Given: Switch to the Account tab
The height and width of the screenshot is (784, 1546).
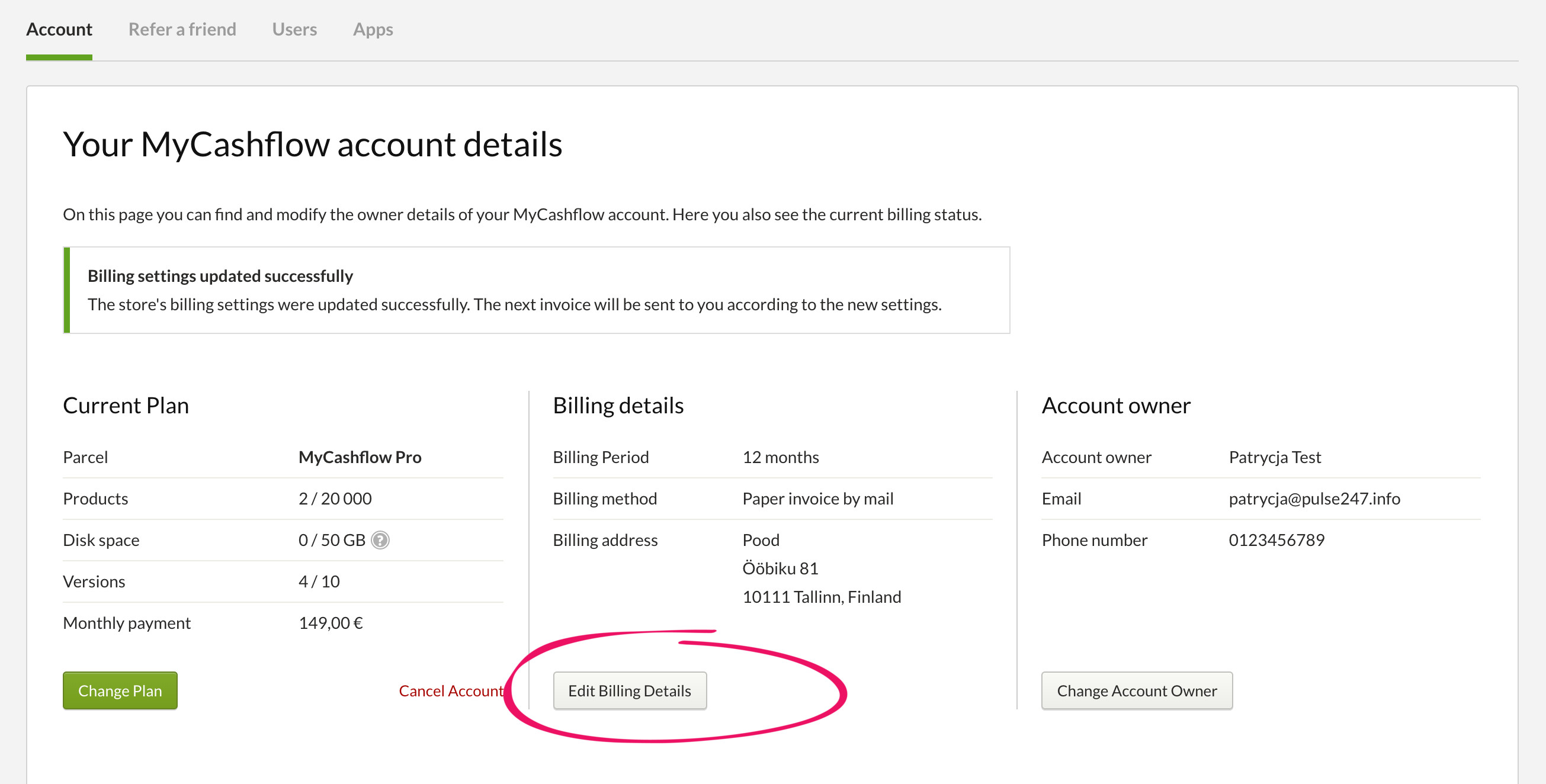Looking at the screenshot, I should pyautogui.click(x=59, y=30).
